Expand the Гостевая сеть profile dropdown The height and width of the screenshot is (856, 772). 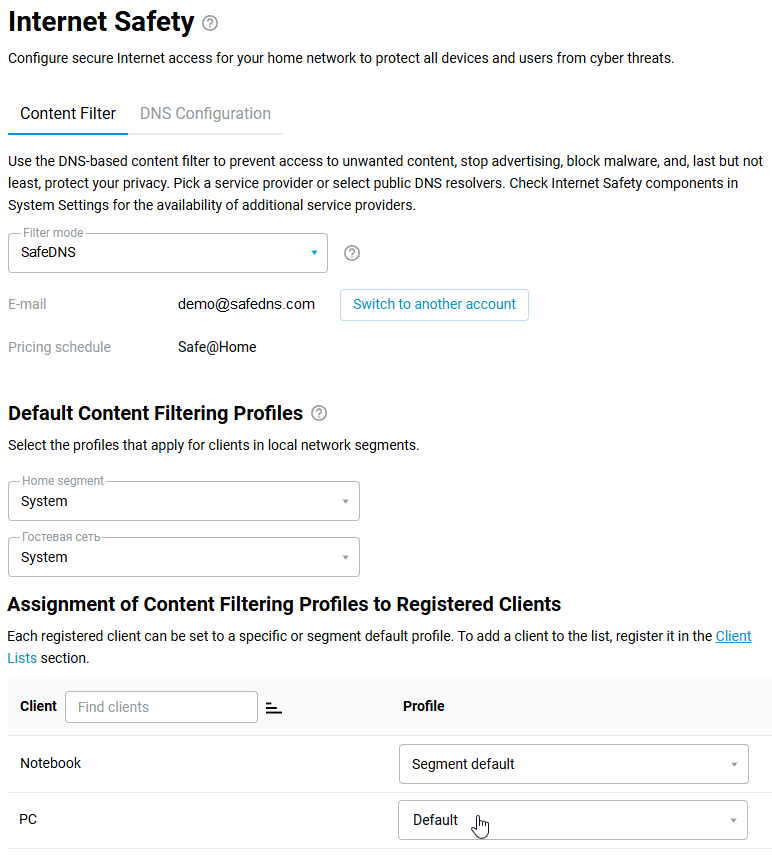184,557
